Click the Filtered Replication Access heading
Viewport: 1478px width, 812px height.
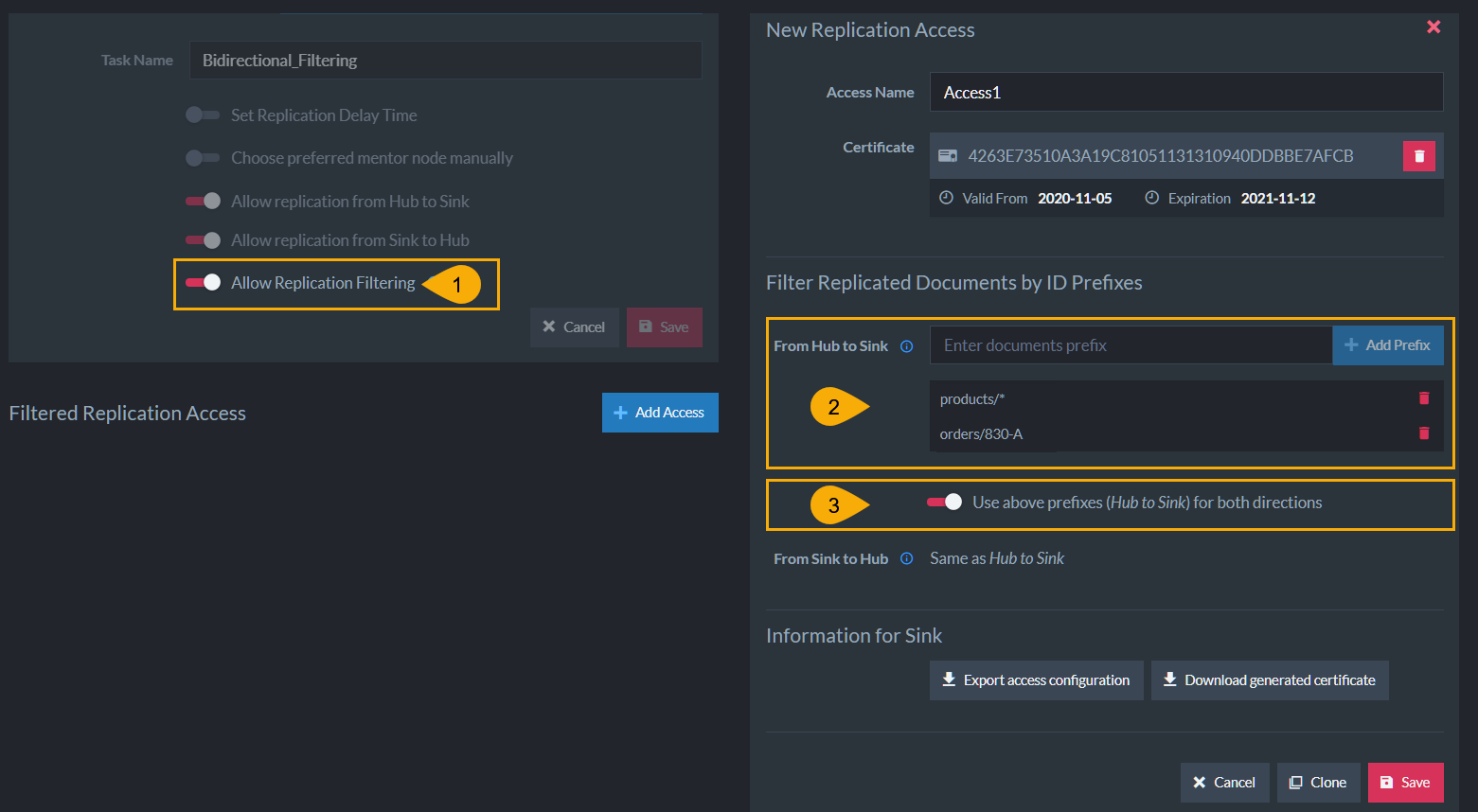(x=128, y=414)
